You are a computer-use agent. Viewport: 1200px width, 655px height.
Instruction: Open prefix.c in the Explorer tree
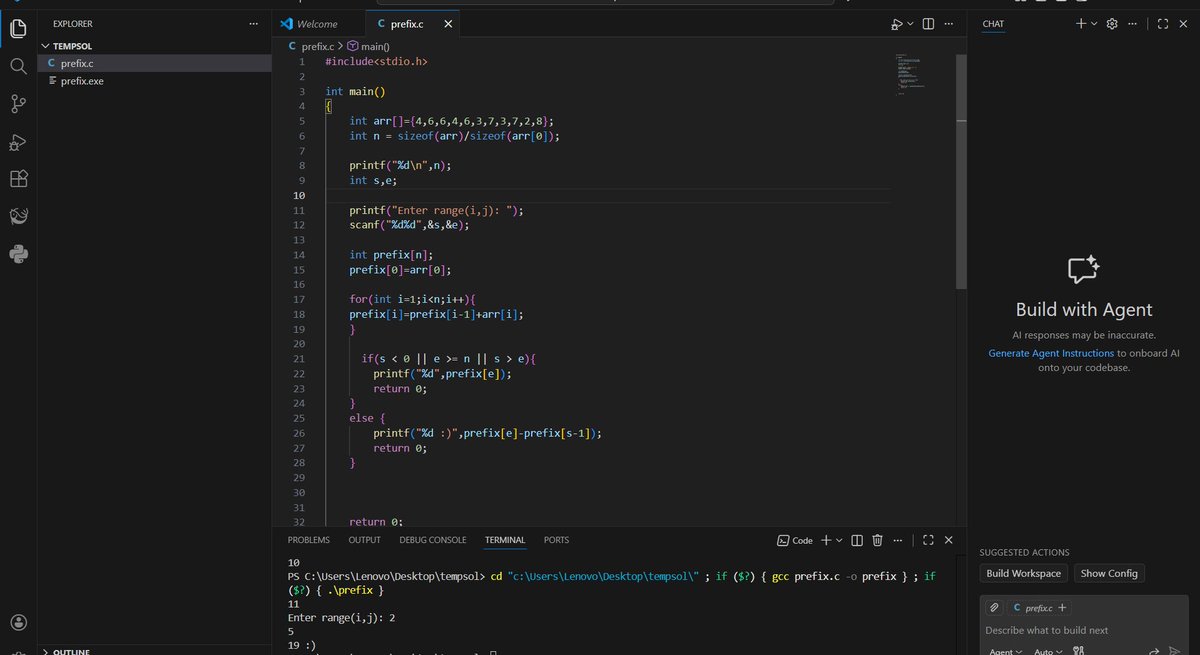155,63
